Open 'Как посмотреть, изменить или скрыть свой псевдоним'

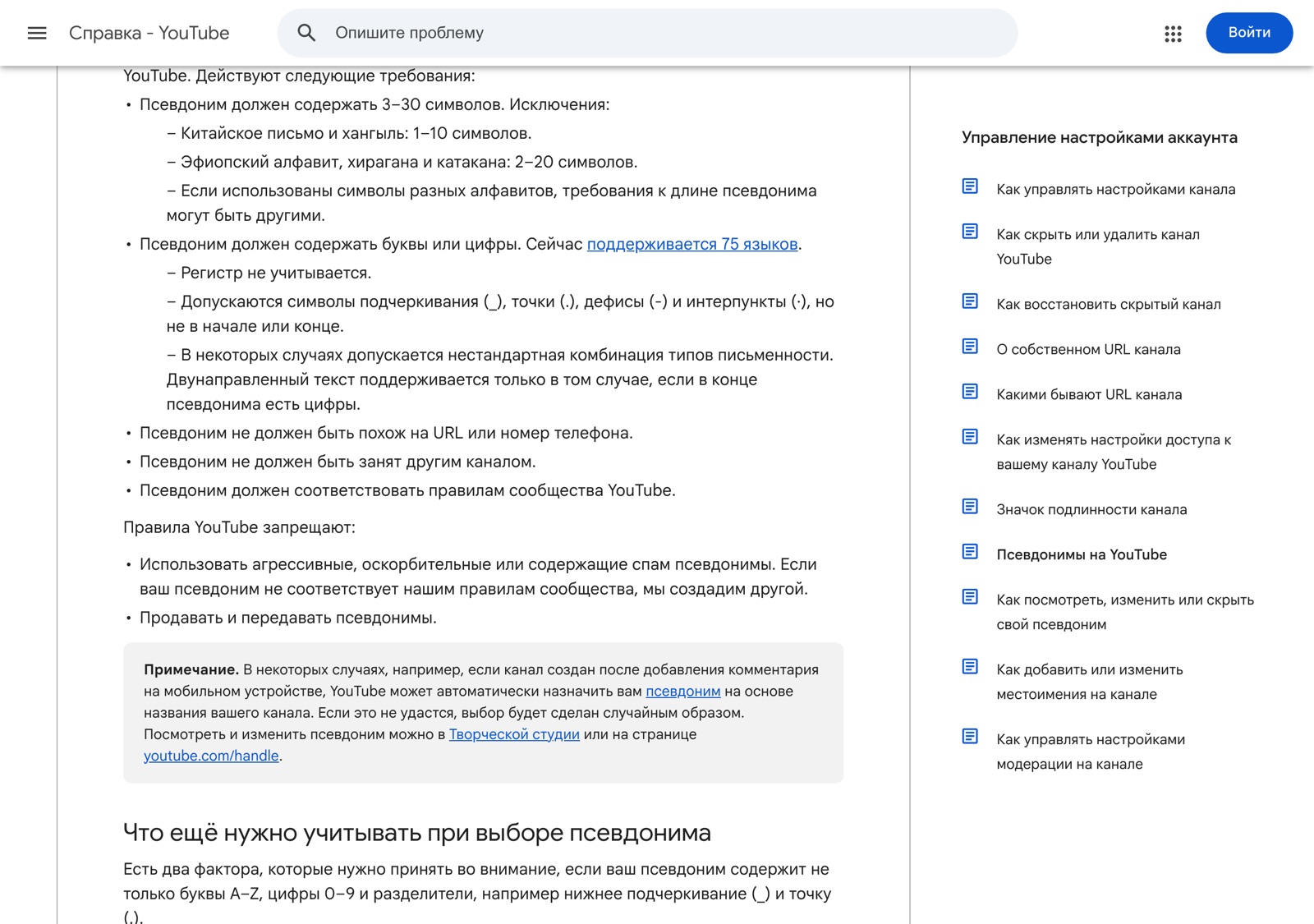(1125, 612)
